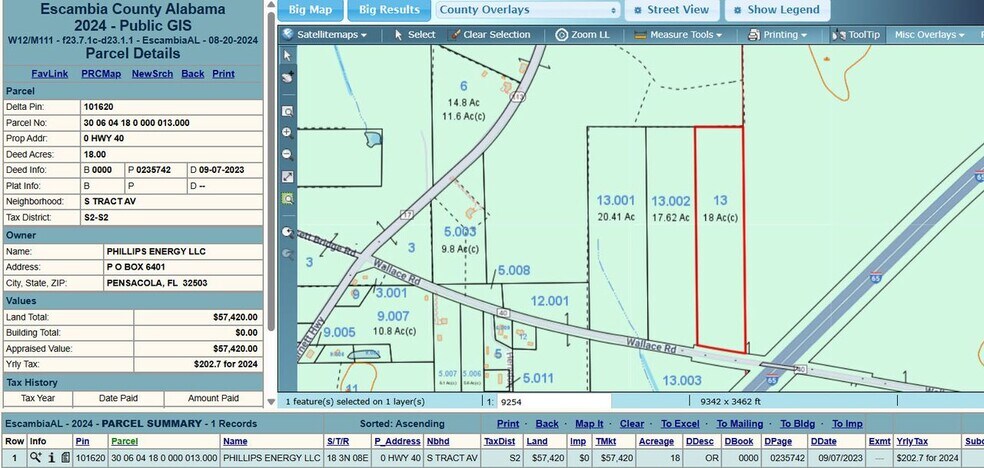Sort results by YrlyTax column
984x468 pixels.
point(912,442)
